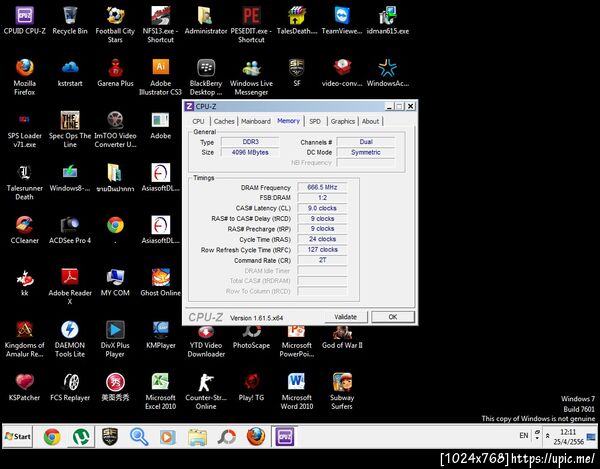Screen dimensions: 600x469
Task: Click the Start button on taskbar
Action: (x=18, y=436)
